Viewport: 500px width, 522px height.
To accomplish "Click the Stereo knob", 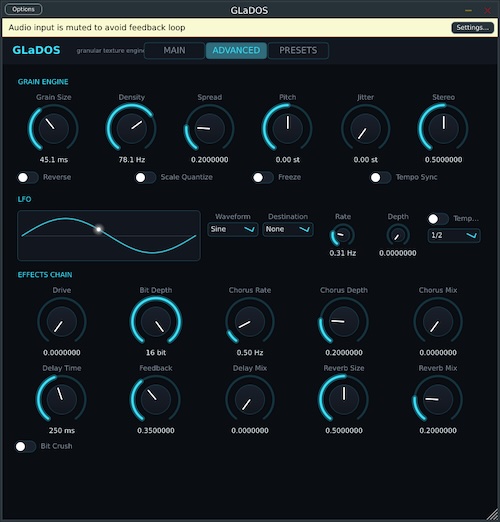I will pyautogui.click(x=443, y=128).
